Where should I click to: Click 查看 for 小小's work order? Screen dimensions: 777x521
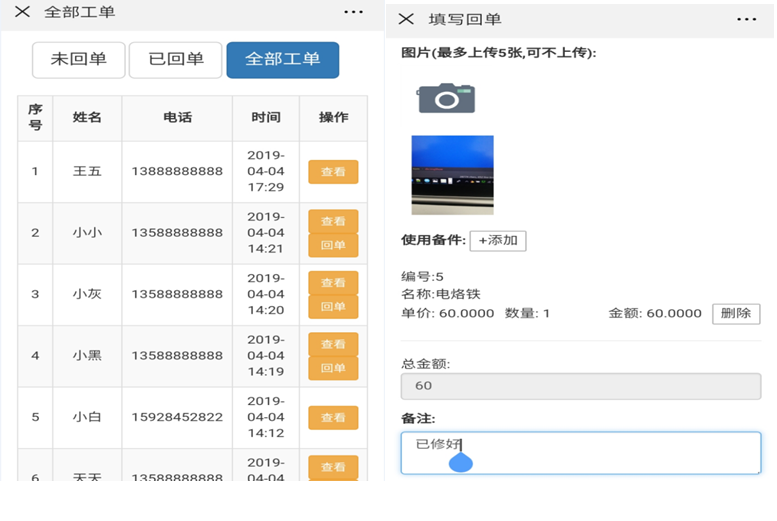point(333,221)
